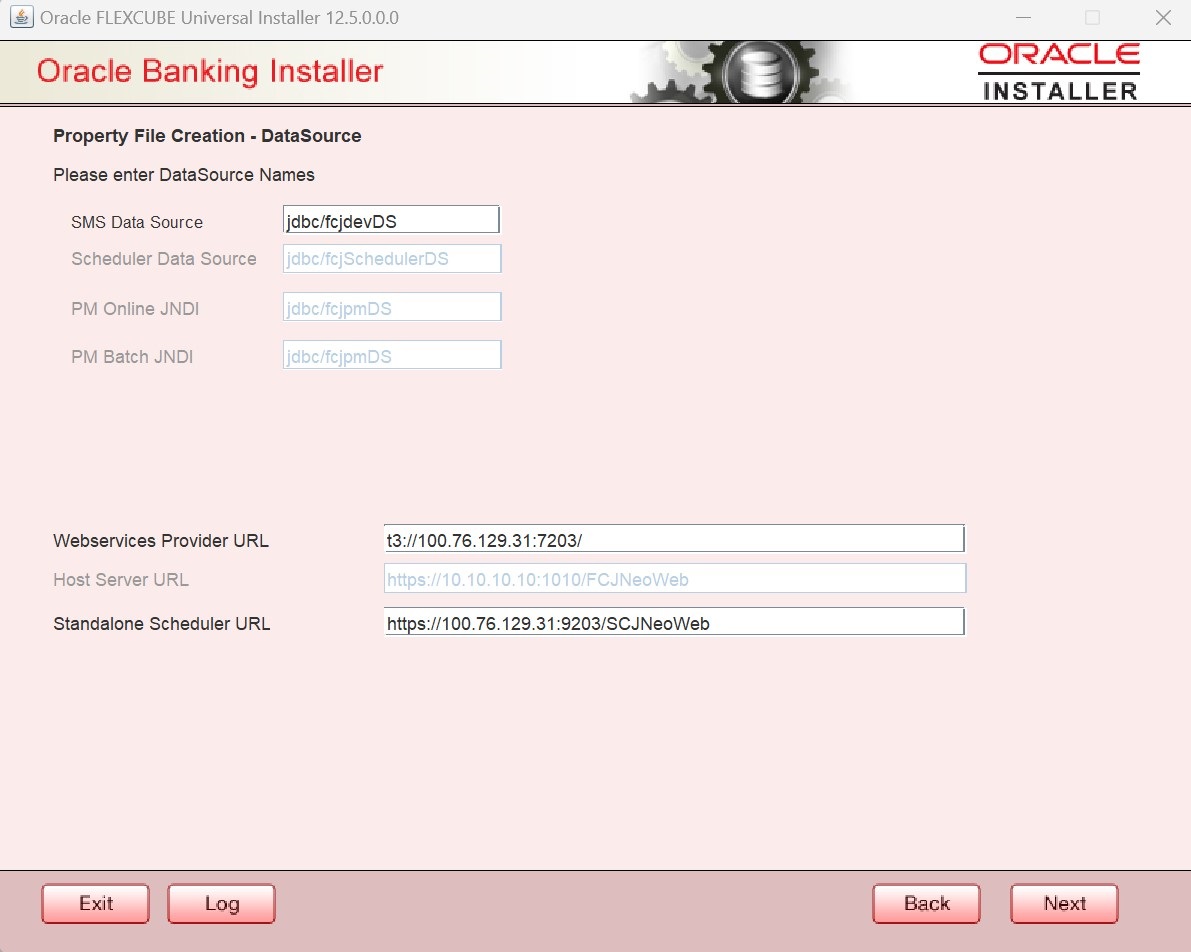1191x952 pixels.
Task: Click the Host Server URL field
Action: (675, 578)
